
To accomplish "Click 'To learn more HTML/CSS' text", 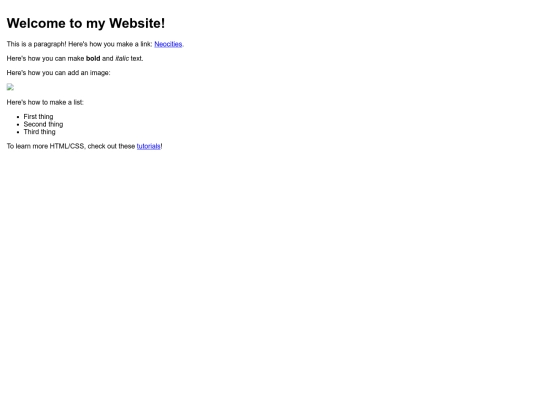I will [x=45, y=146].
